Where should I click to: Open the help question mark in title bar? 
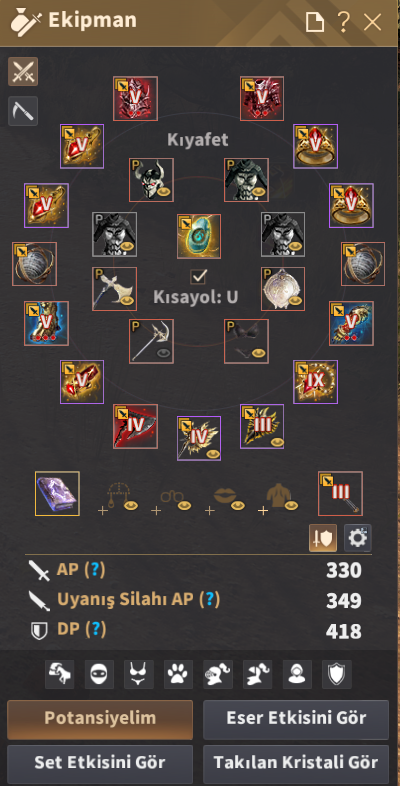[x=343, y=22]
